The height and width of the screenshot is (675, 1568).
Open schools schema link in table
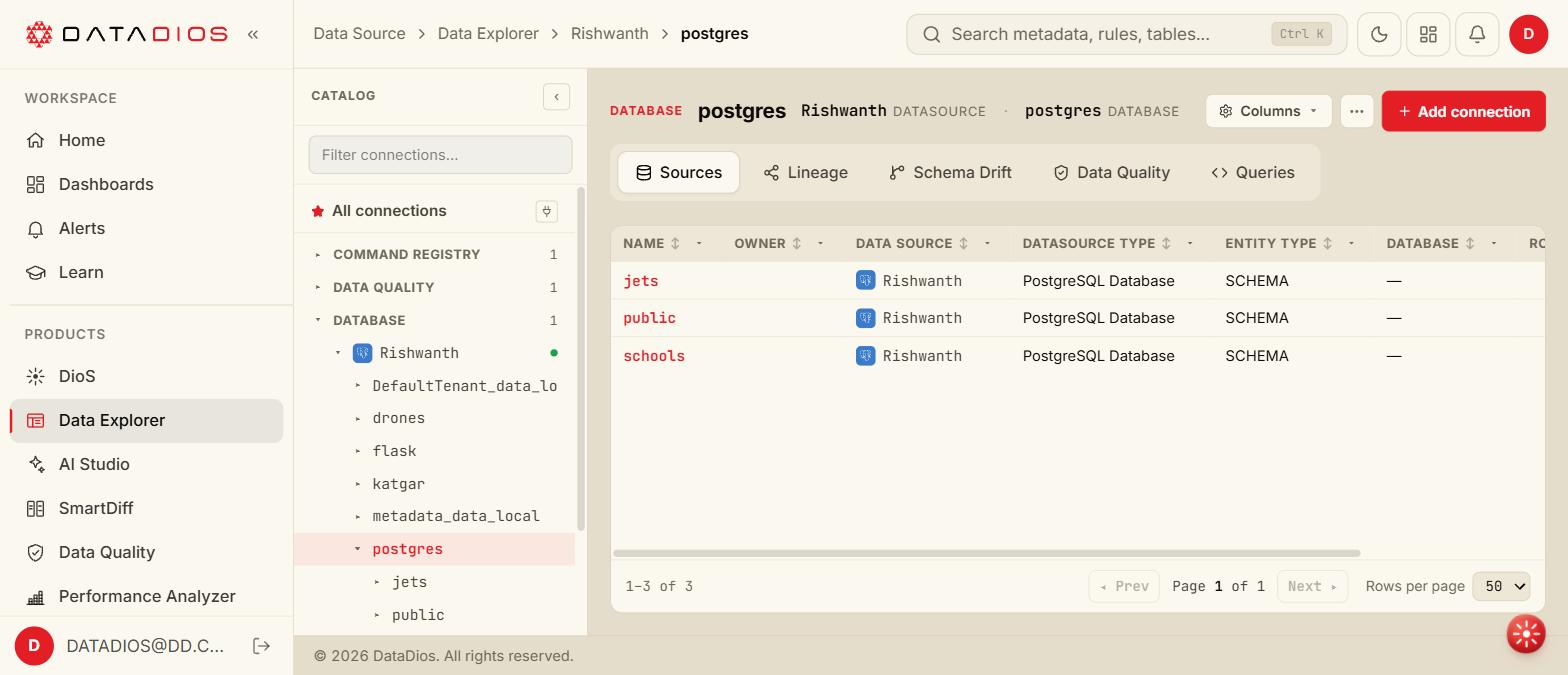(x=654, y=356)
